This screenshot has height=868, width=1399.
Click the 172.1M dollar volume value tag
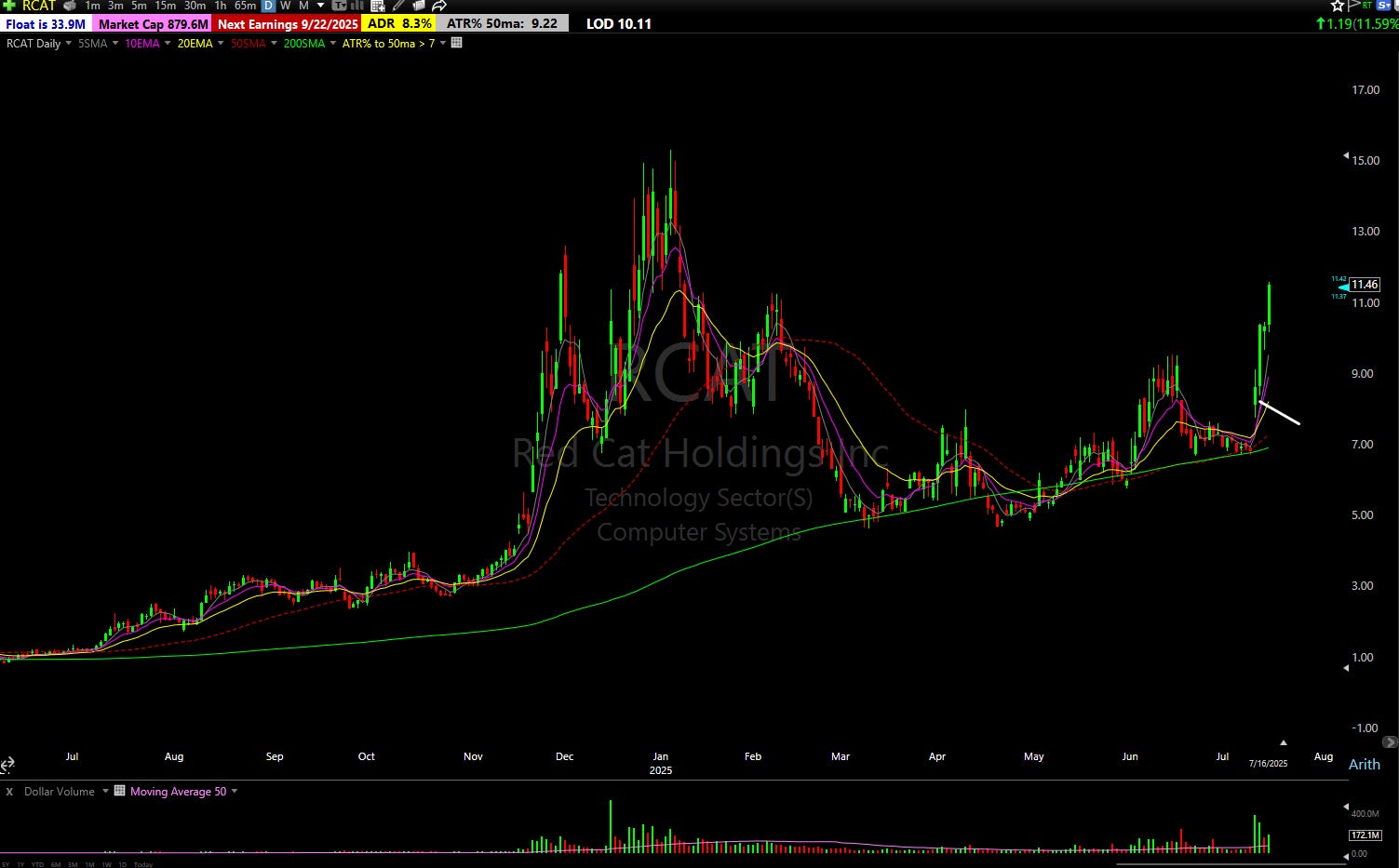pyautogui.click(x=1365, y=835)
